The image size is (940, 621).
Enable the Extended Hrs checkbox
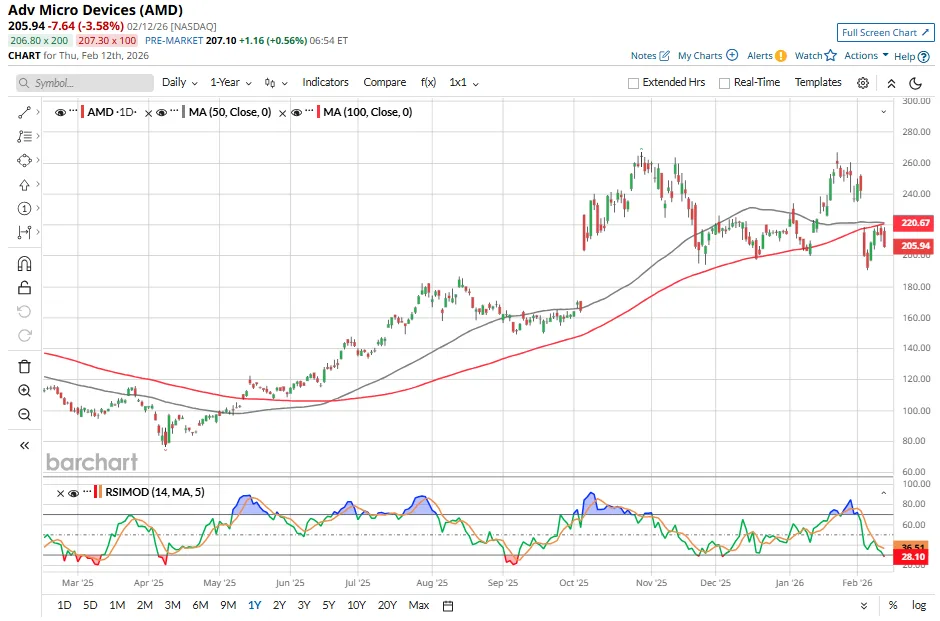[633, 83]
